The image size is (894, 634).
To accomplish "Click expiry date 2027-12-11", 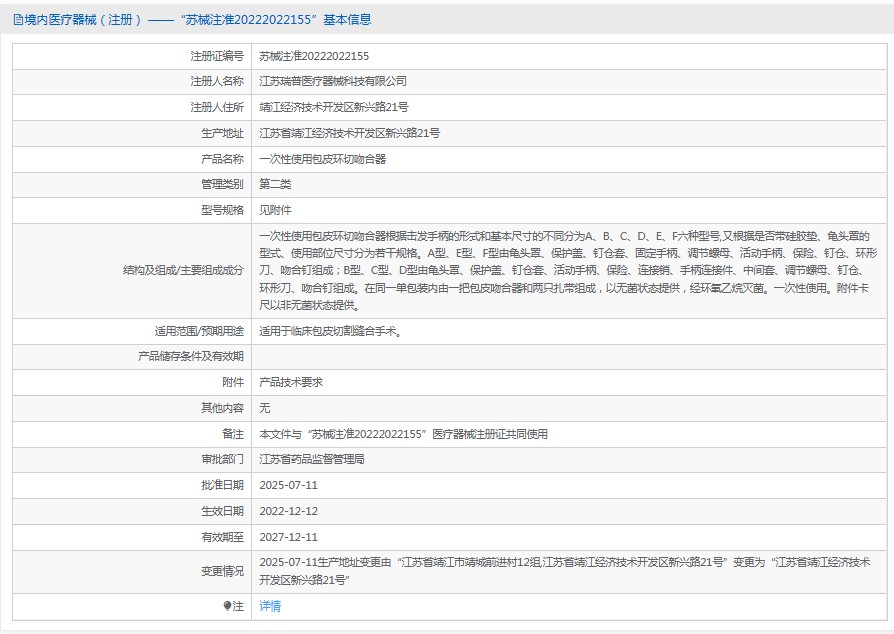I will [x=288, y=537].
